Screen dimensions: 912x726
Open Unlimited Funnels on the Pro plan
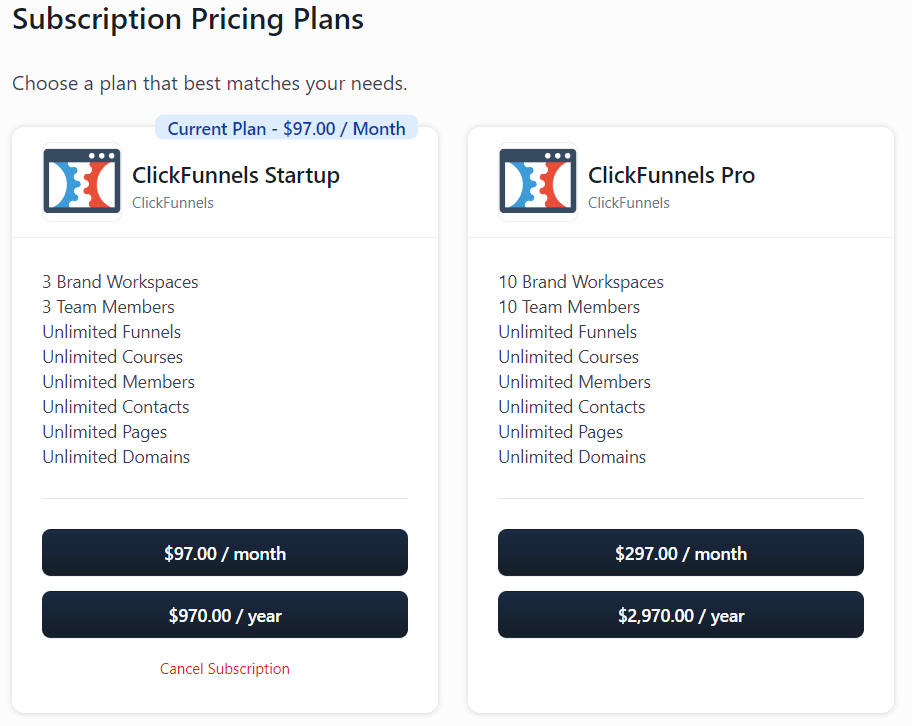point(567,331)
